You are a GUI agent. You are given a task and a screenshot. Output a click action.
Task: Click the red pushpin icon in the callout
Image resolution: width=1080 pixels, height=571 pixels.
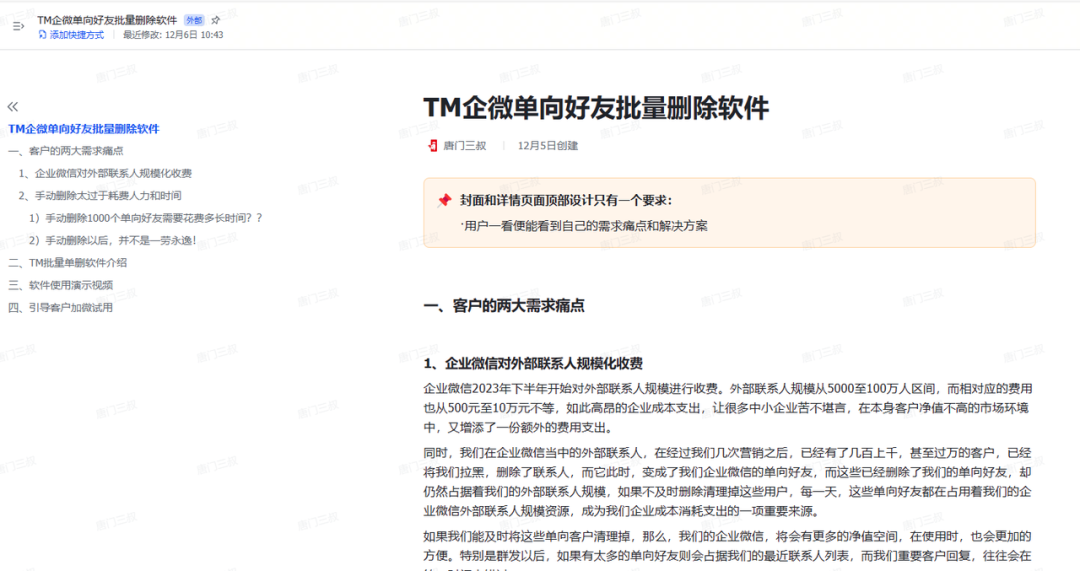pos(444,200)
